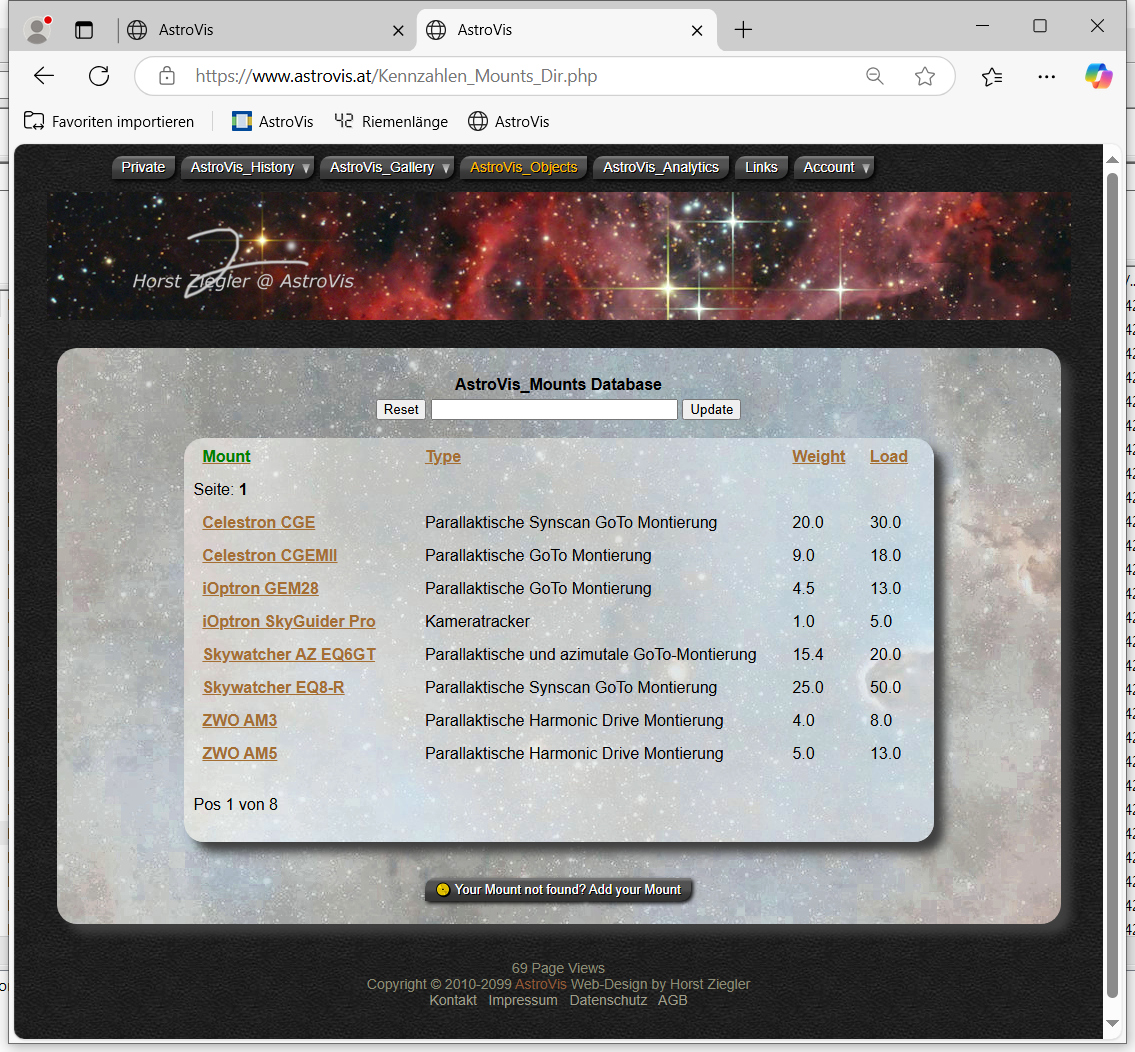Open the Datenschutz footer link
Viewport: 1135px width, 1052px height.
[x=608, y=1000]
